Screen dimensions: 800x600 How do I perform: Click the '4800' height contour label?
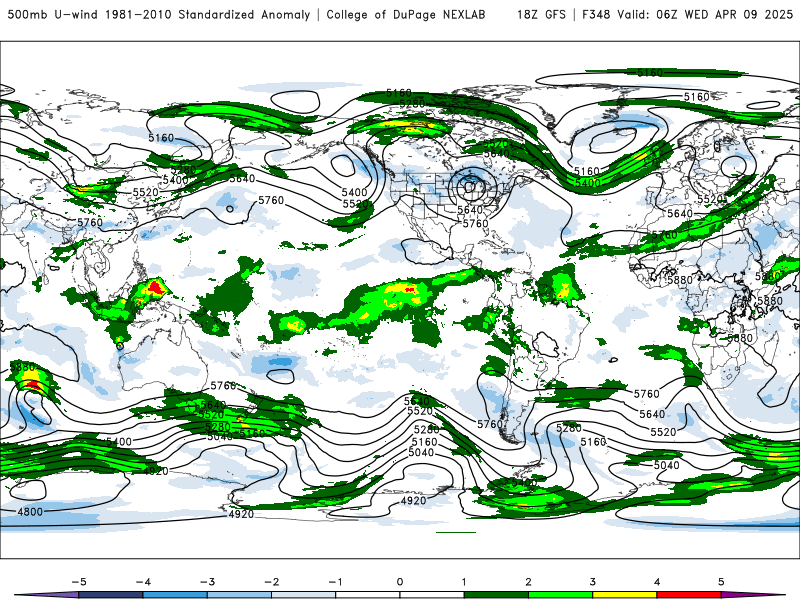30,512
